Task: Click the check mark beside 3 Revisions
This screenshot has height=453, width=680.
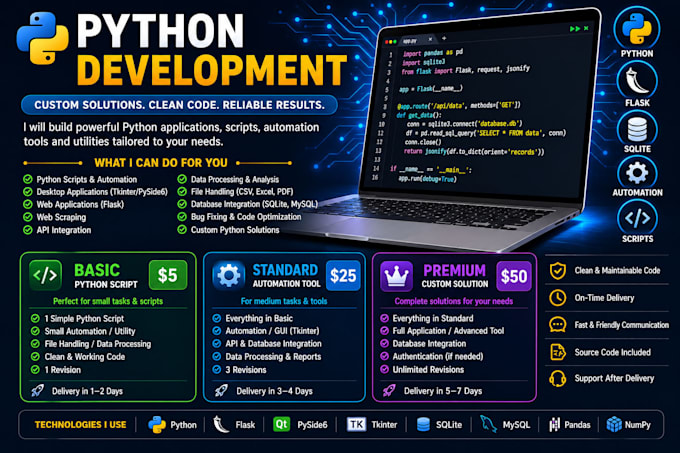Action: pyautogui.click(x=216, y=369)
